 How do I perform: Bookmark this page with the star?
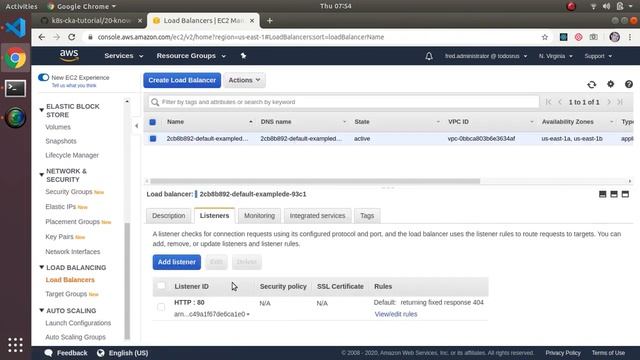coord(544,37)
